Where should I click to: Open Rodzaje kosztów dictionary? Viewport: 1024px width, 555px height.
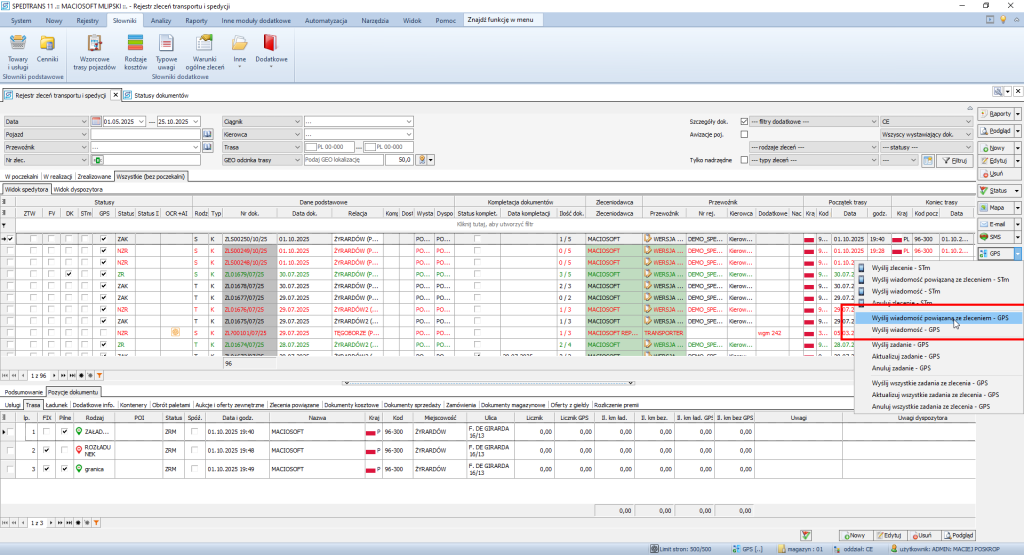pyautogui.click(x=135, y=44)
